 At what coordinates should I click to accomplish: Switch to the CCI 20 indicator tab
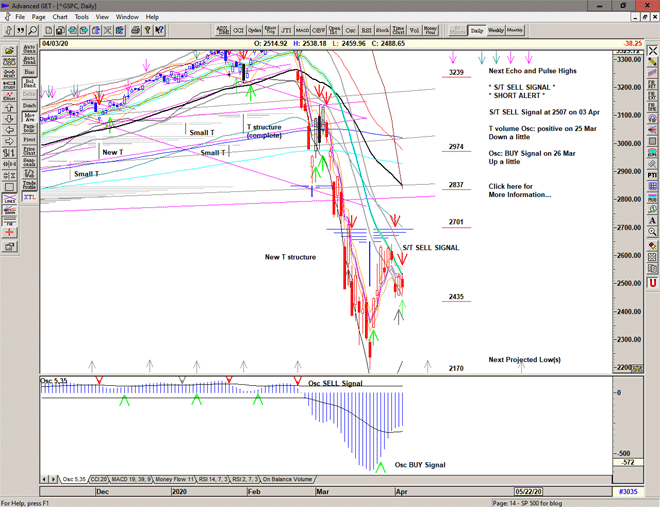(99, 479)
